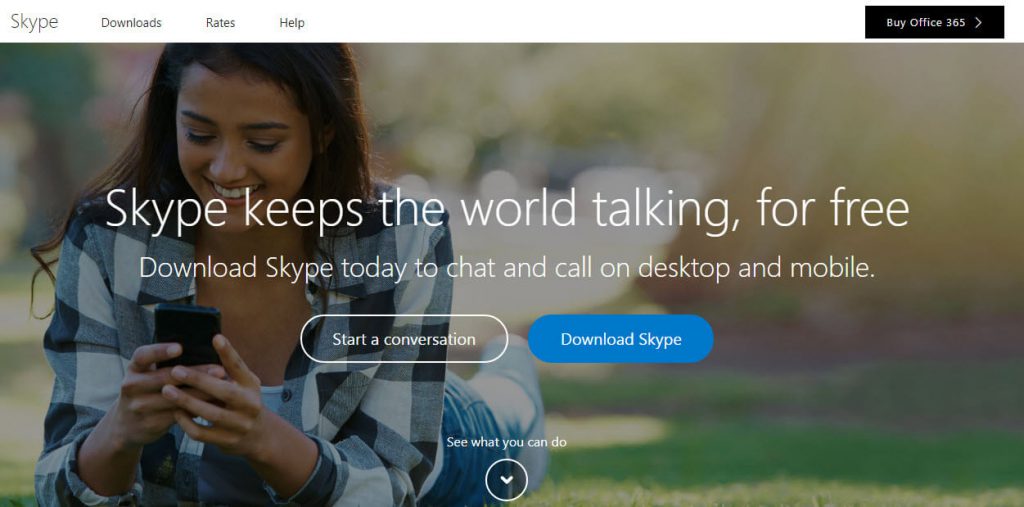Open the Help navigation link
Image resolution: width=1024 pixels, height=507 pixels.
(292, 23)
